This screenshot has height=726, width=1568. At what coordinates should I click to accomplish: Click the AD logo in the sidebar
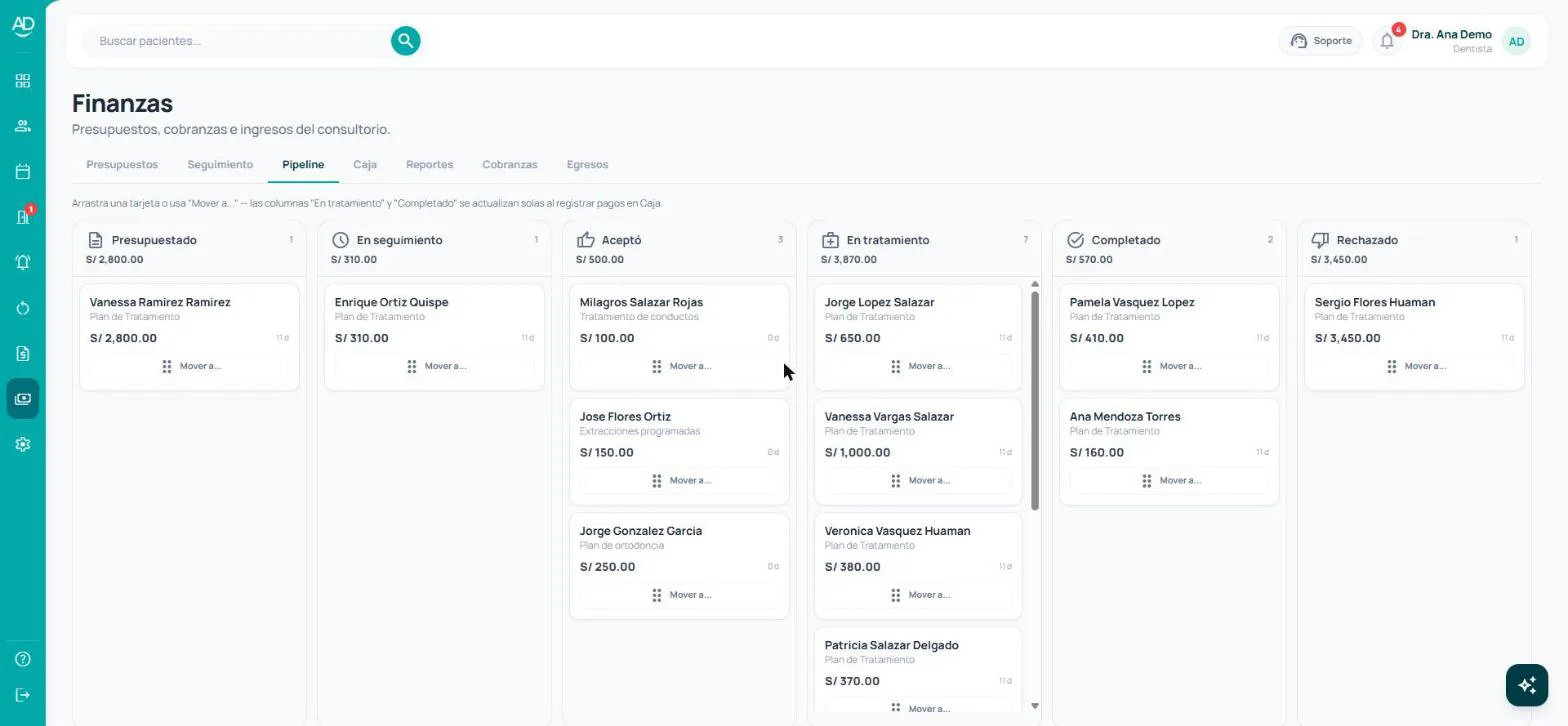coord(22,26)
